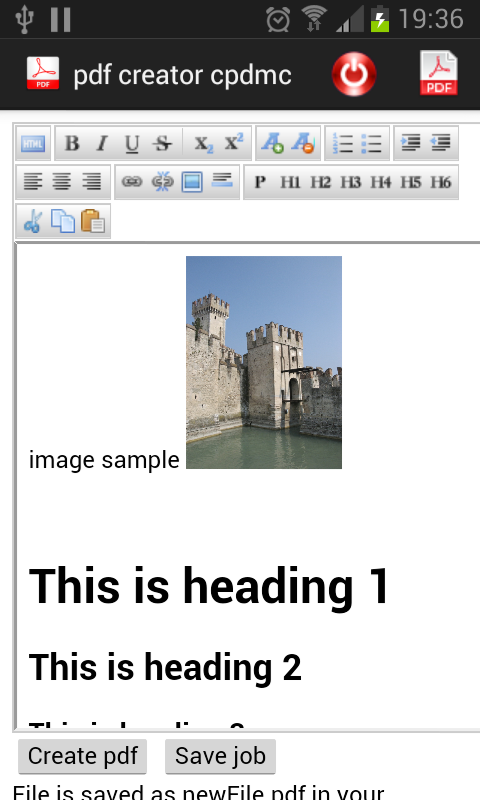Place cursor in 'image sample' text
The height and width of the screenshot is (800, 480).
tap(104, 460)
